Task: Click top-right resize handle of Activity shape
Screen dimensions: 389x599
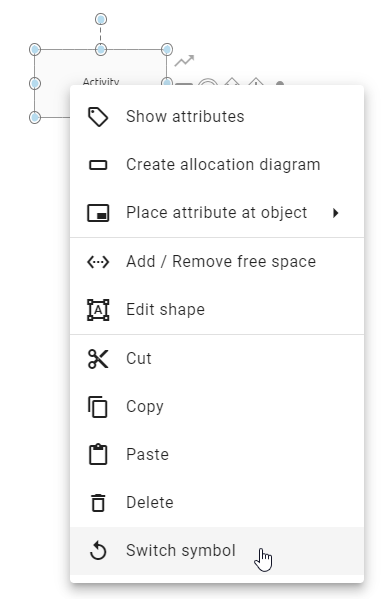Action: pyautogui.click(x=167, y=49)
